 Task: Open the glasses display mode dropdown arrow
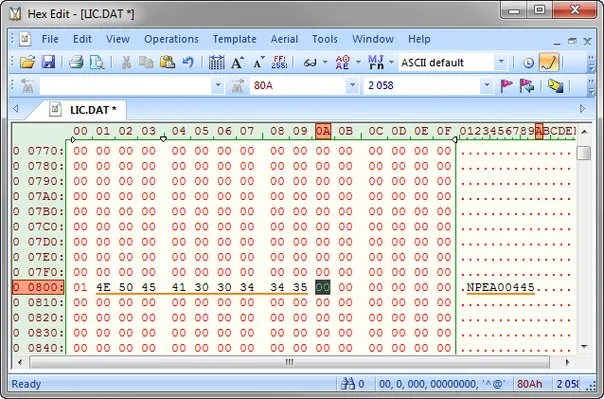325,62
